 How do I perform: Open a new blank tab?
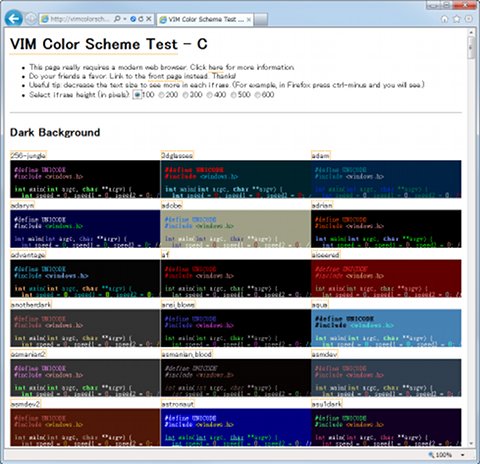click(261, 20)
